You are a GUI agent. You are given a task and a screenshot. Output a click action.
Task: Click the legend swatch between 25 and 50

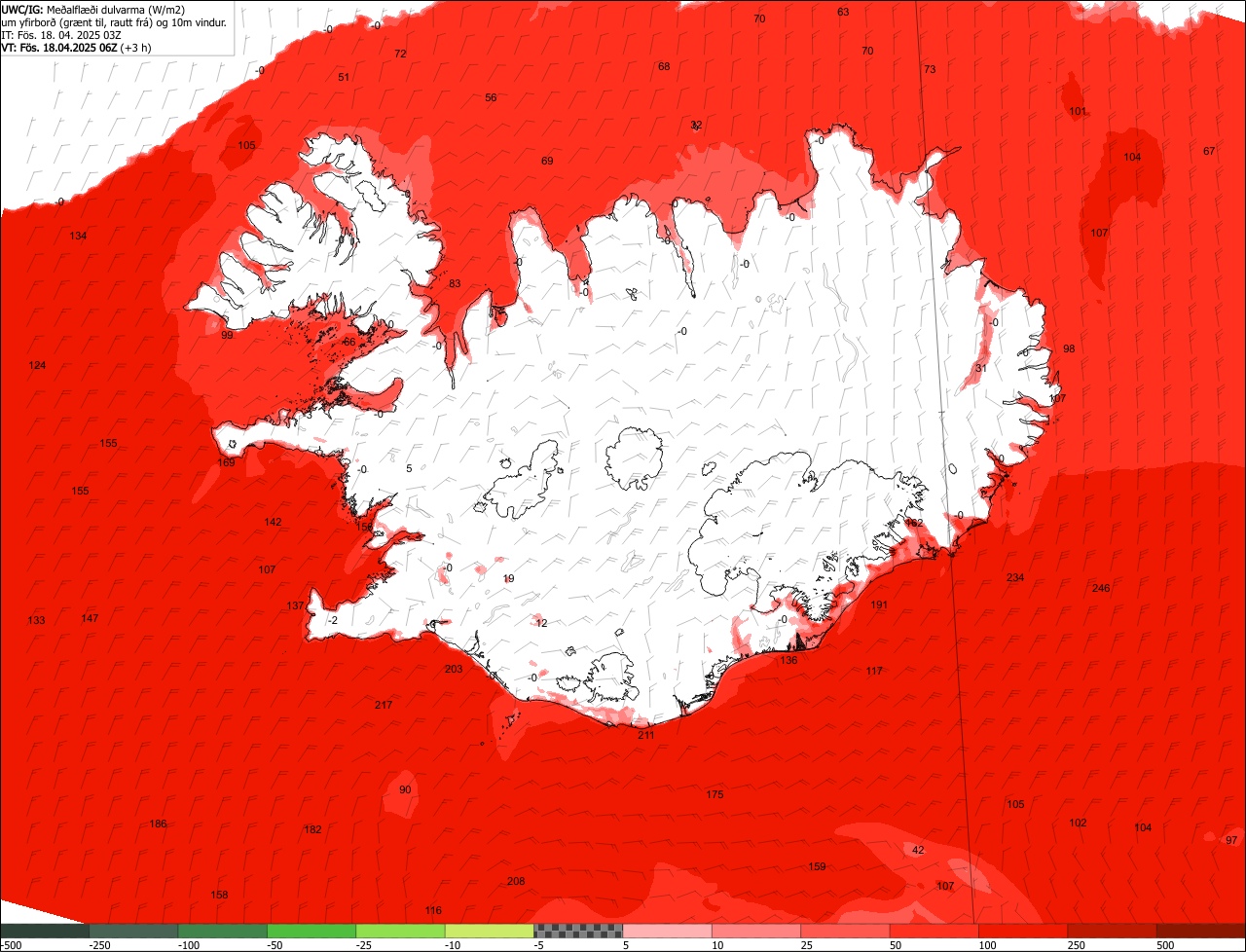point(845,931)
